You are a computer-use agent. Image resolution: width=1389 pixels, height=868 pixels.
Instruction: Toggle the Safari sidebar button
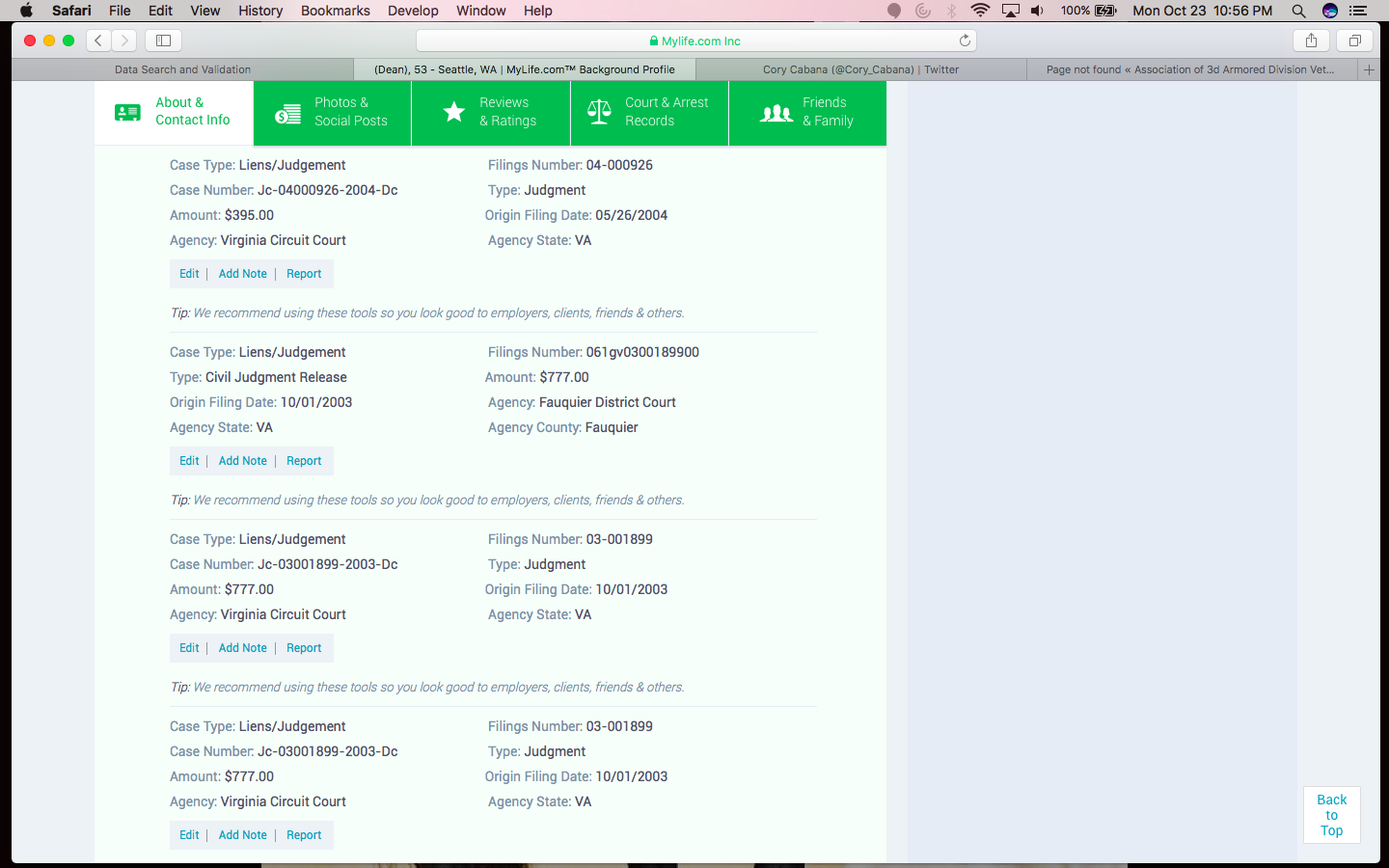(163, 41)
